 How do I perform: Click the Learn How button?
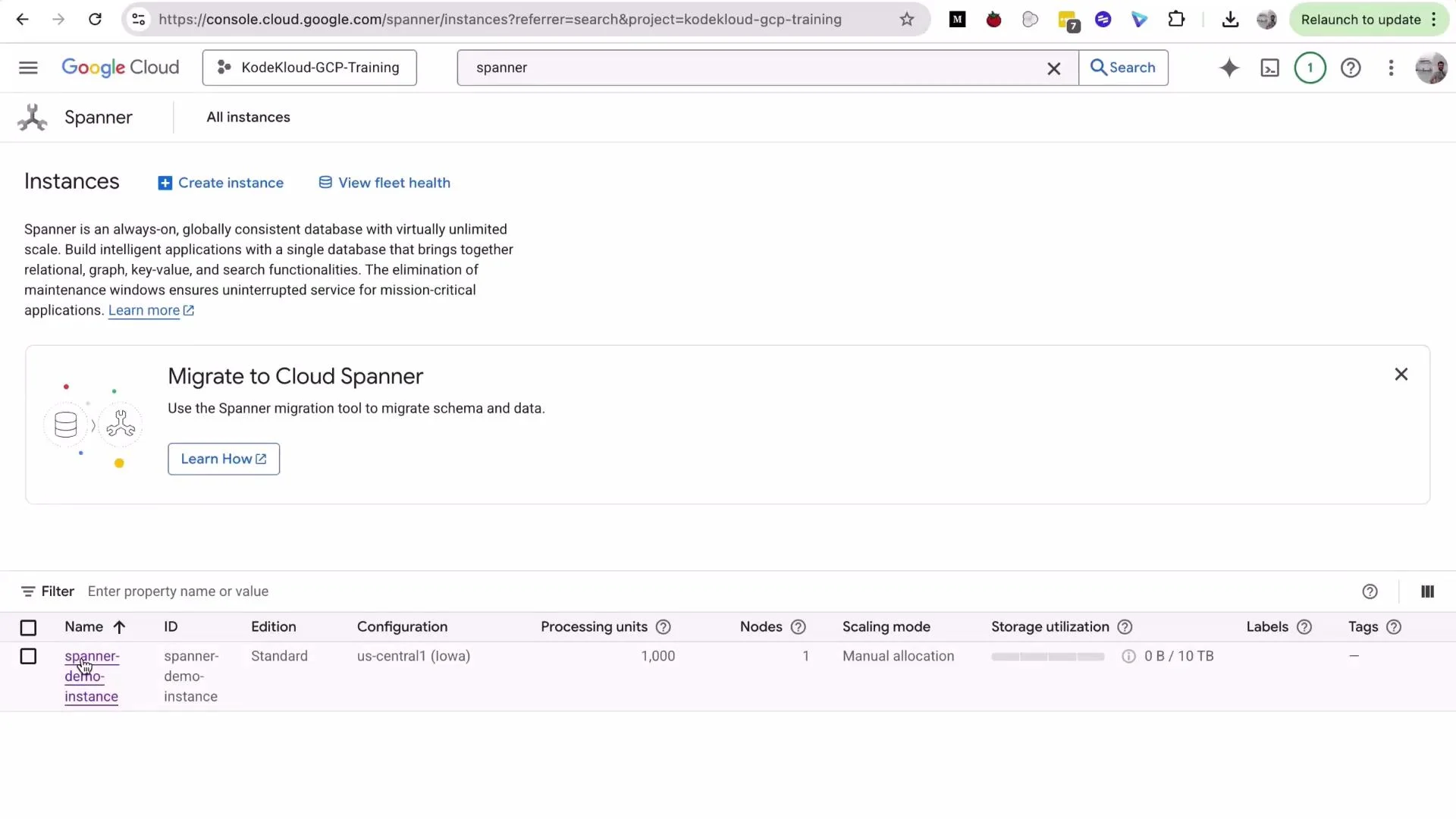[224, 459]
